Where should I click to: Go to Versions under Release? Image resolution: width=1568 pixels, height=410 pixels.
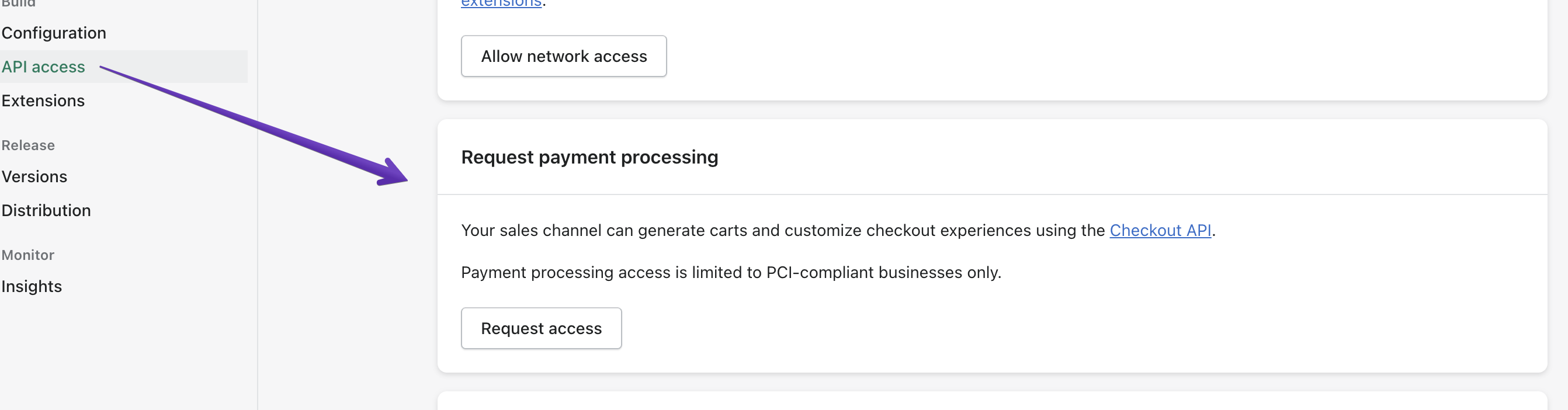pyautogui.click(x=34, y=177)
